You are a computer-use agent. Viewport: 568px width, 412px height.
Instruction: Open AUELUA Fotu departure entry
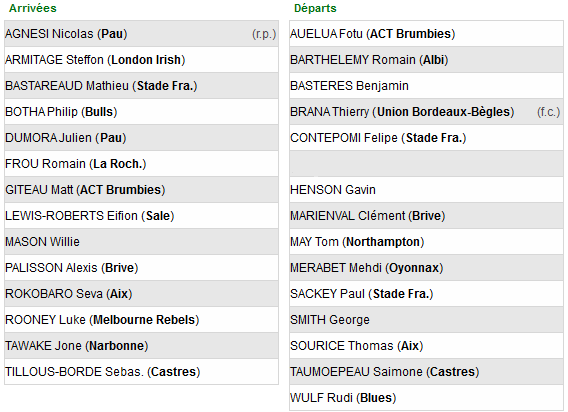point(426,34)
